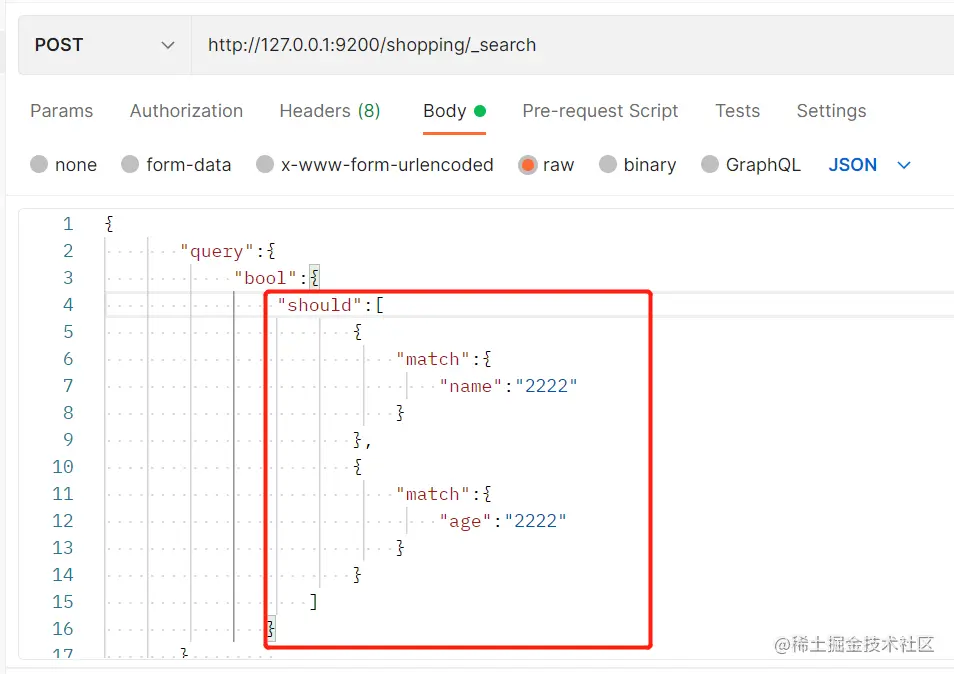Click line number 16 in the gutter
Screen dimensions: 954x674
(x=63, y=628)
